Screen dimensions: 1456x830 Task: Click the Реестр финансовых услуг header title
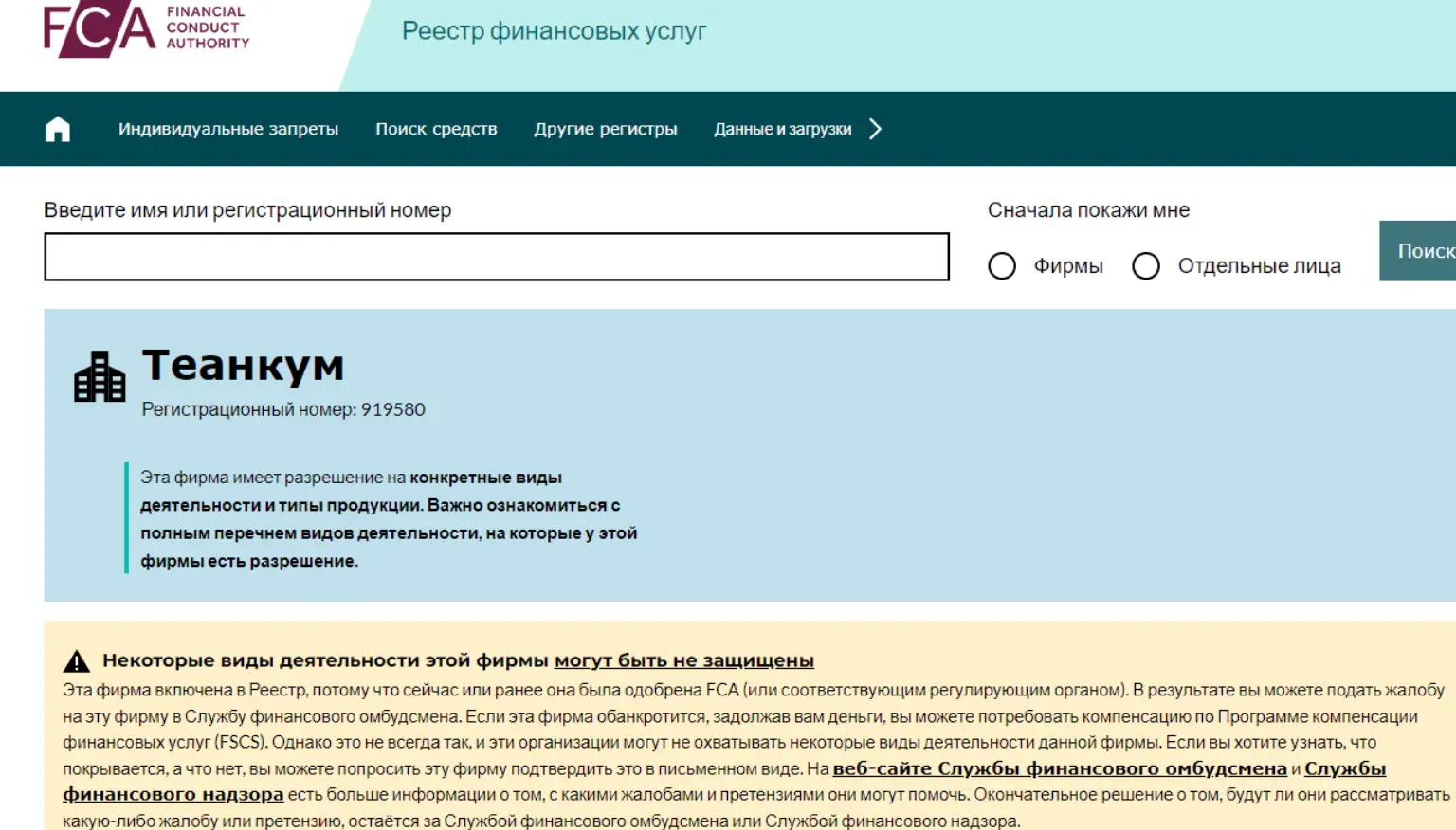pyautogui.click(x=555, y=30)
